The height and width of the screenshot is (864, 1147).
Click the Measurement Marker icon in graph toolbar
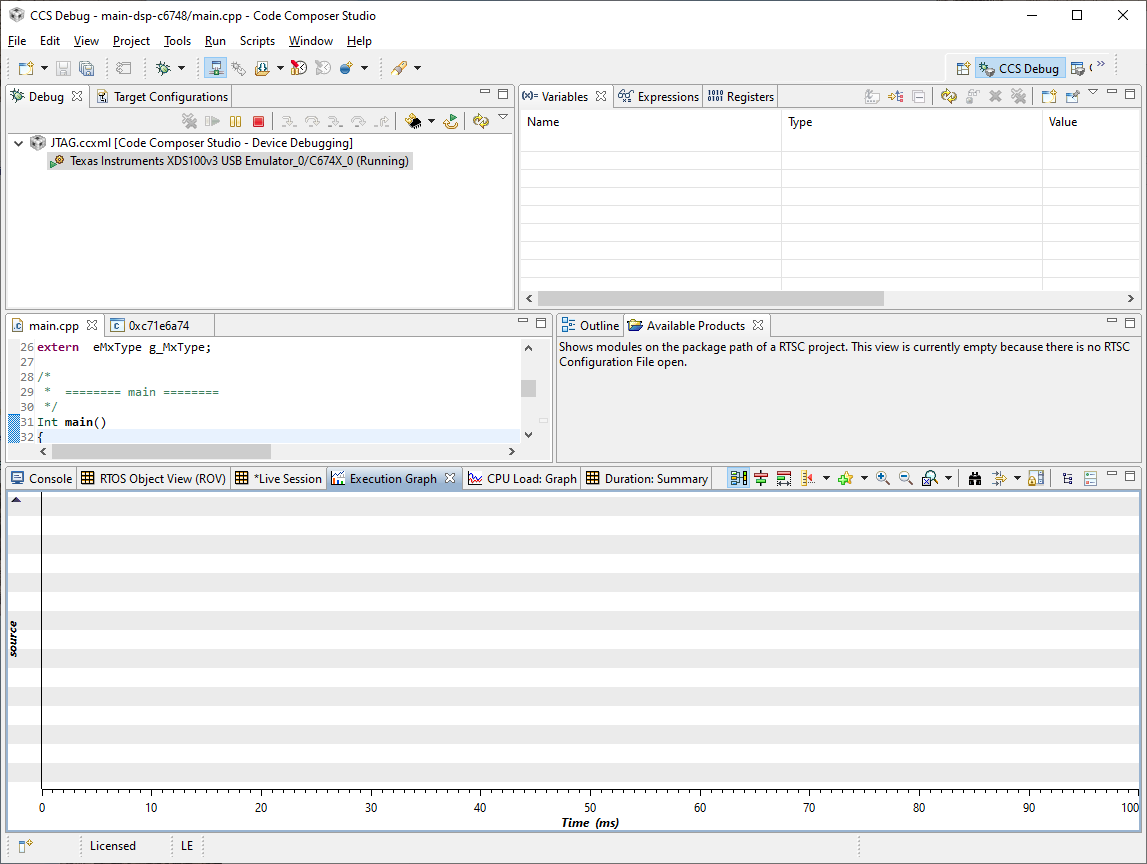808,478
